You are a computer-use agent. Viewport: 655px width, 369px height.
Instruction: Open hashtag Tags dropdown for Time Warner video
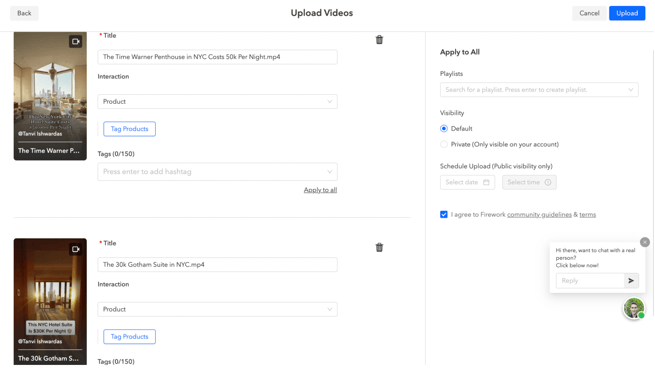point(217,172)
